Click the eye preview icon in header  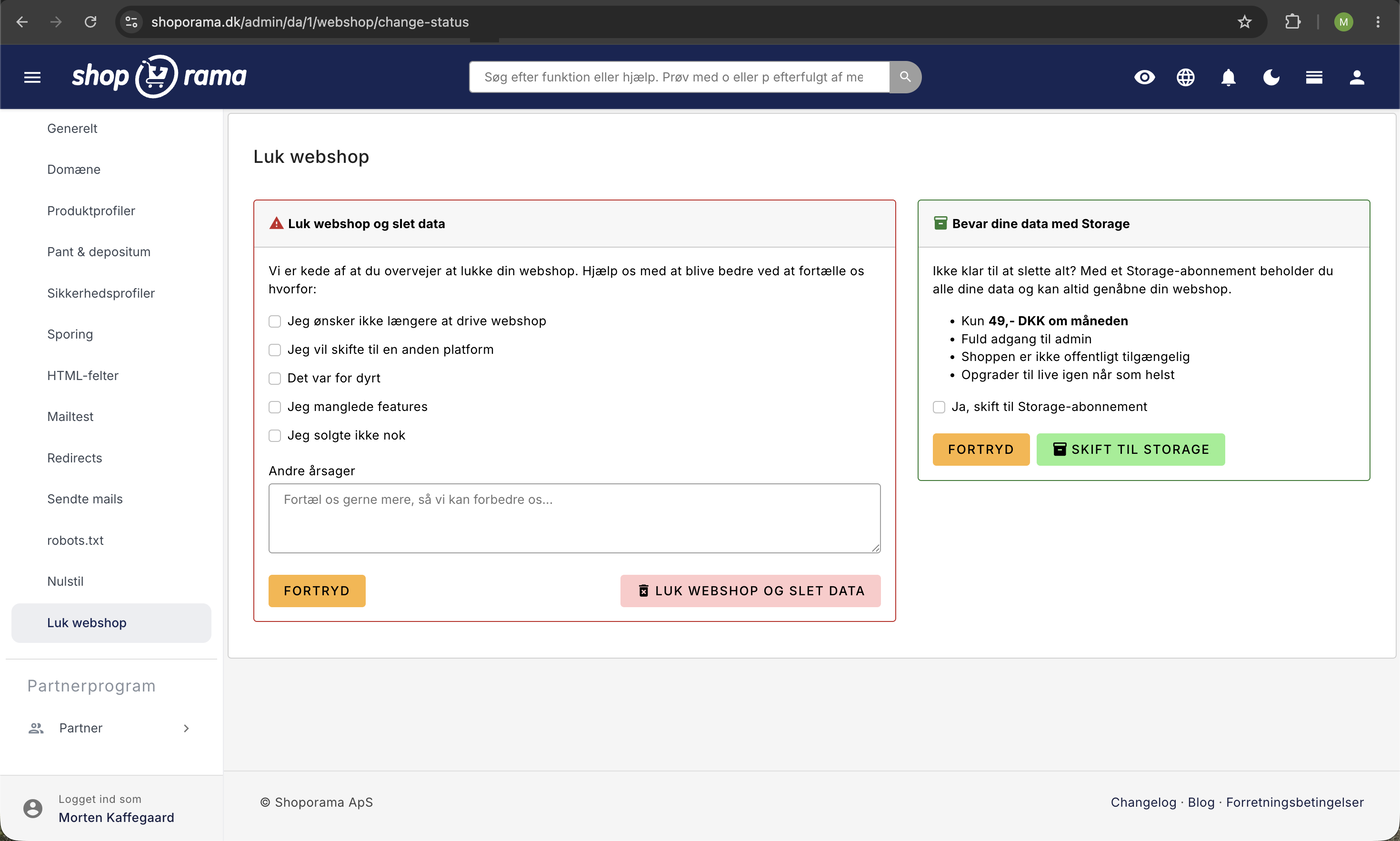pyautogui.click(x=1145, y=77)
